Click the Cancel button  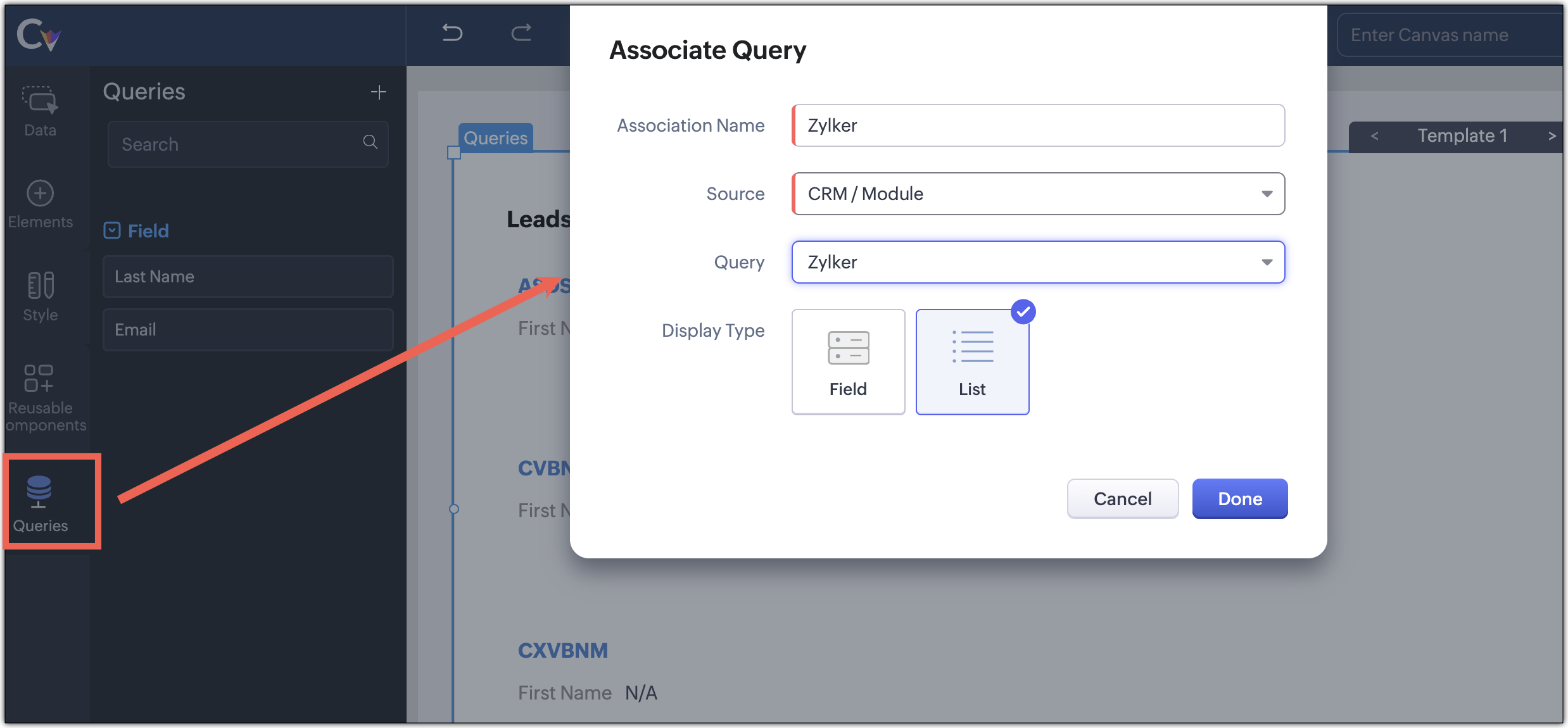pyautogui.click(x=1122, y=499)
